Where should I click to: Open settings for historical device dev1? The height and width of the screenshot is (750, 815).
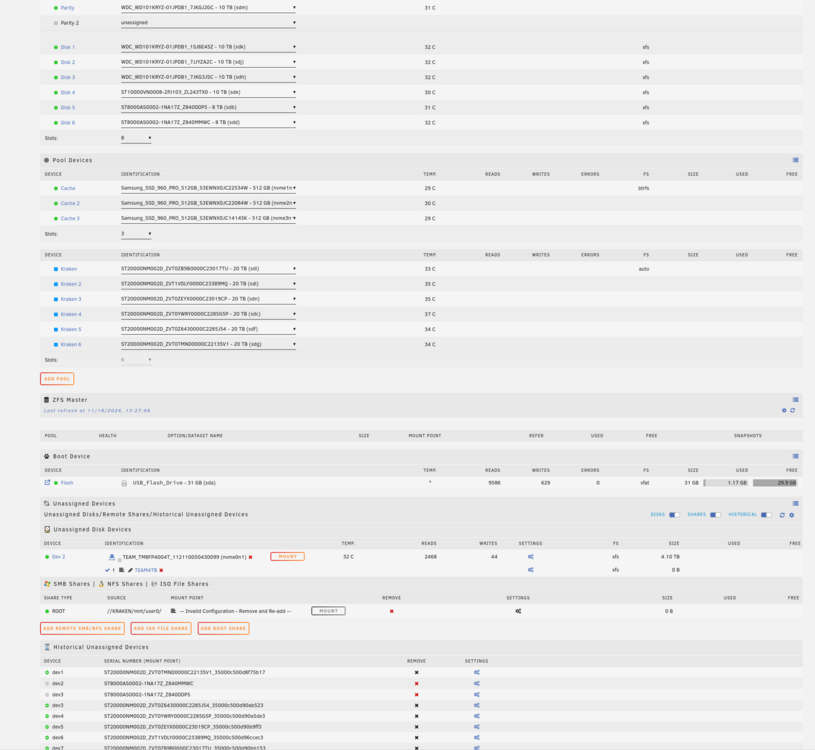pyautogui.click(x=477, y=673)
